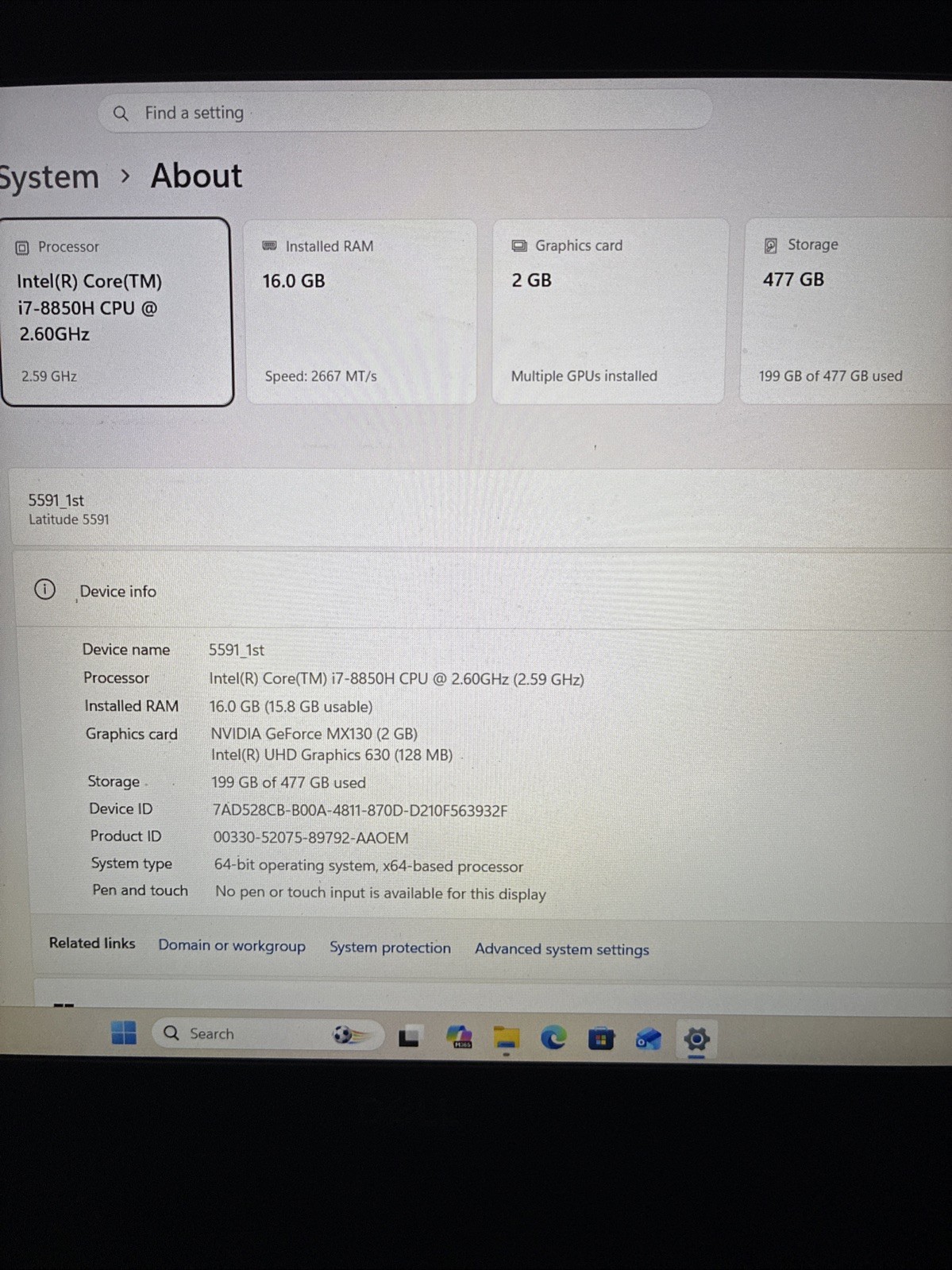952x1270 pixels.
Task: Click the Multiple GPUs installed text
Action: click(584, 376)
